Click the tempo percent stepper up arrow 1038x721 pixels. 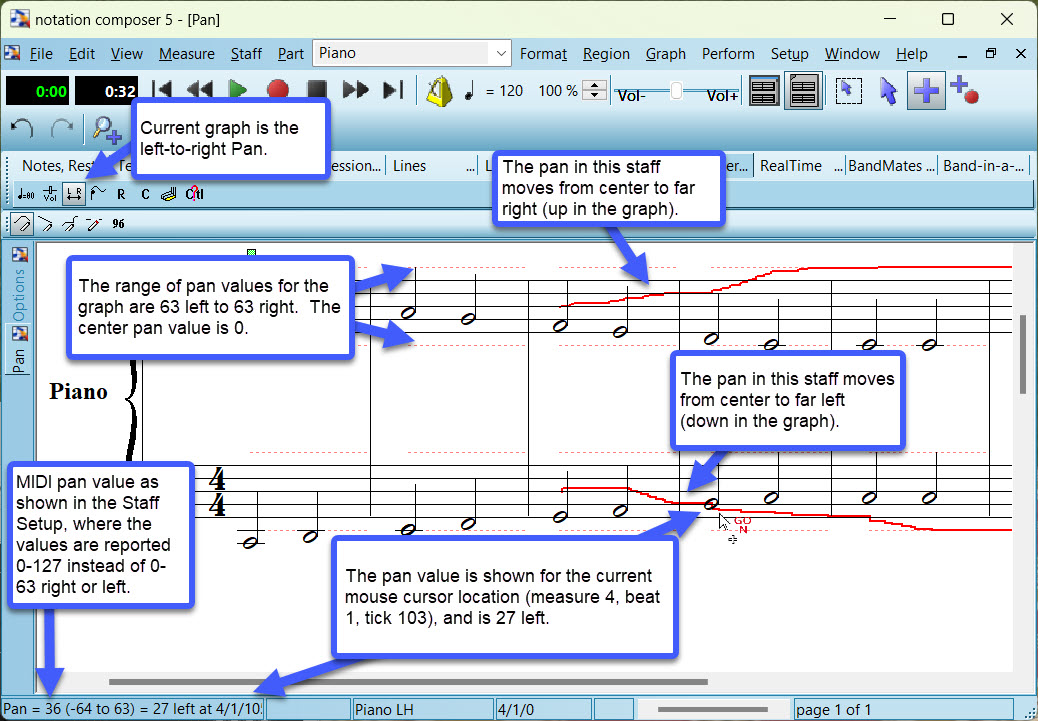pyautogui.click(x=595, y=85)
